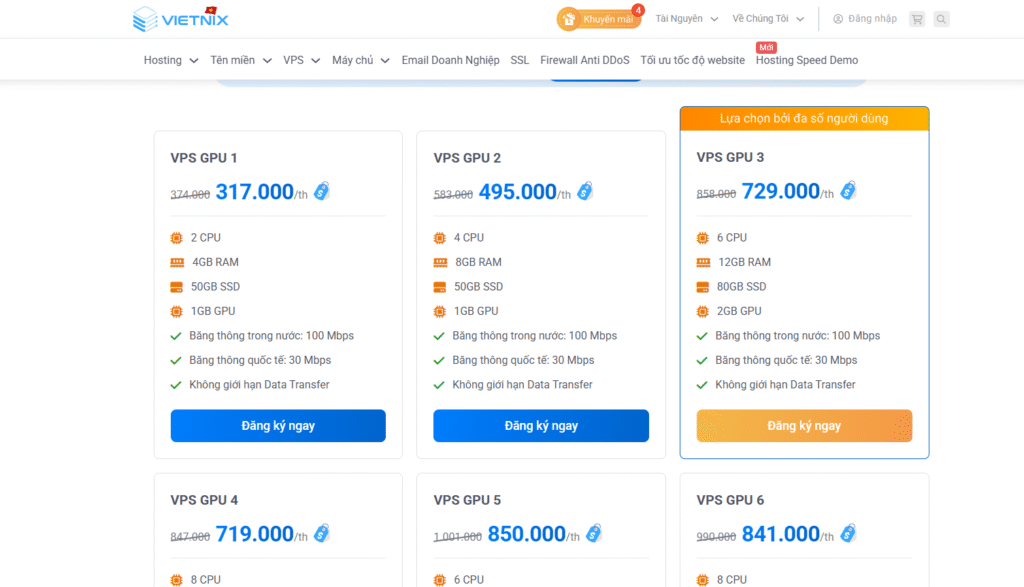1024x587 pixels.
Task: Click the price tag icon on VPS GPU 4
Action: click(322, 533)
